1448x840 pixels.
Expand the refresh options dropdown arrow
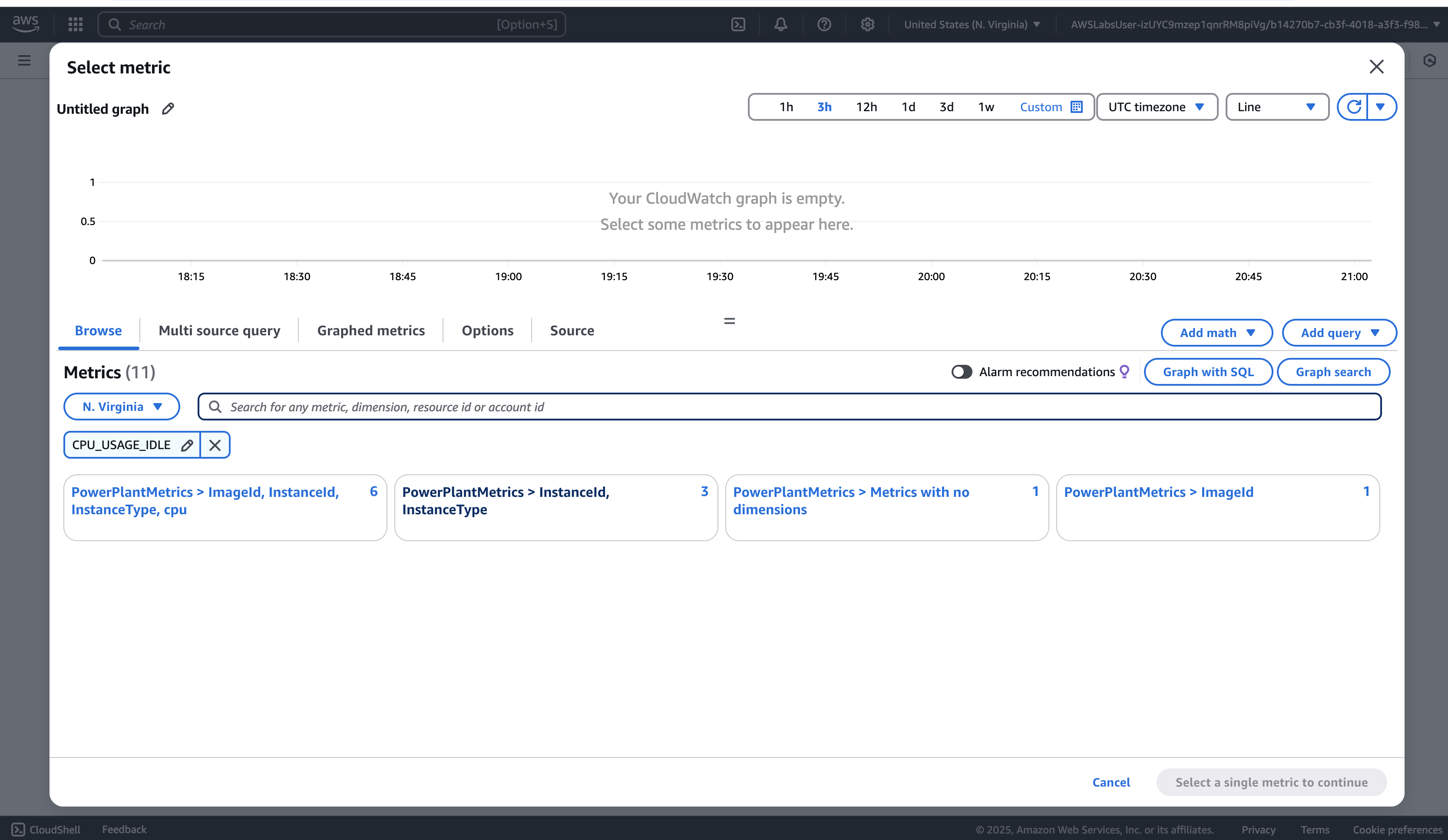1382,107
